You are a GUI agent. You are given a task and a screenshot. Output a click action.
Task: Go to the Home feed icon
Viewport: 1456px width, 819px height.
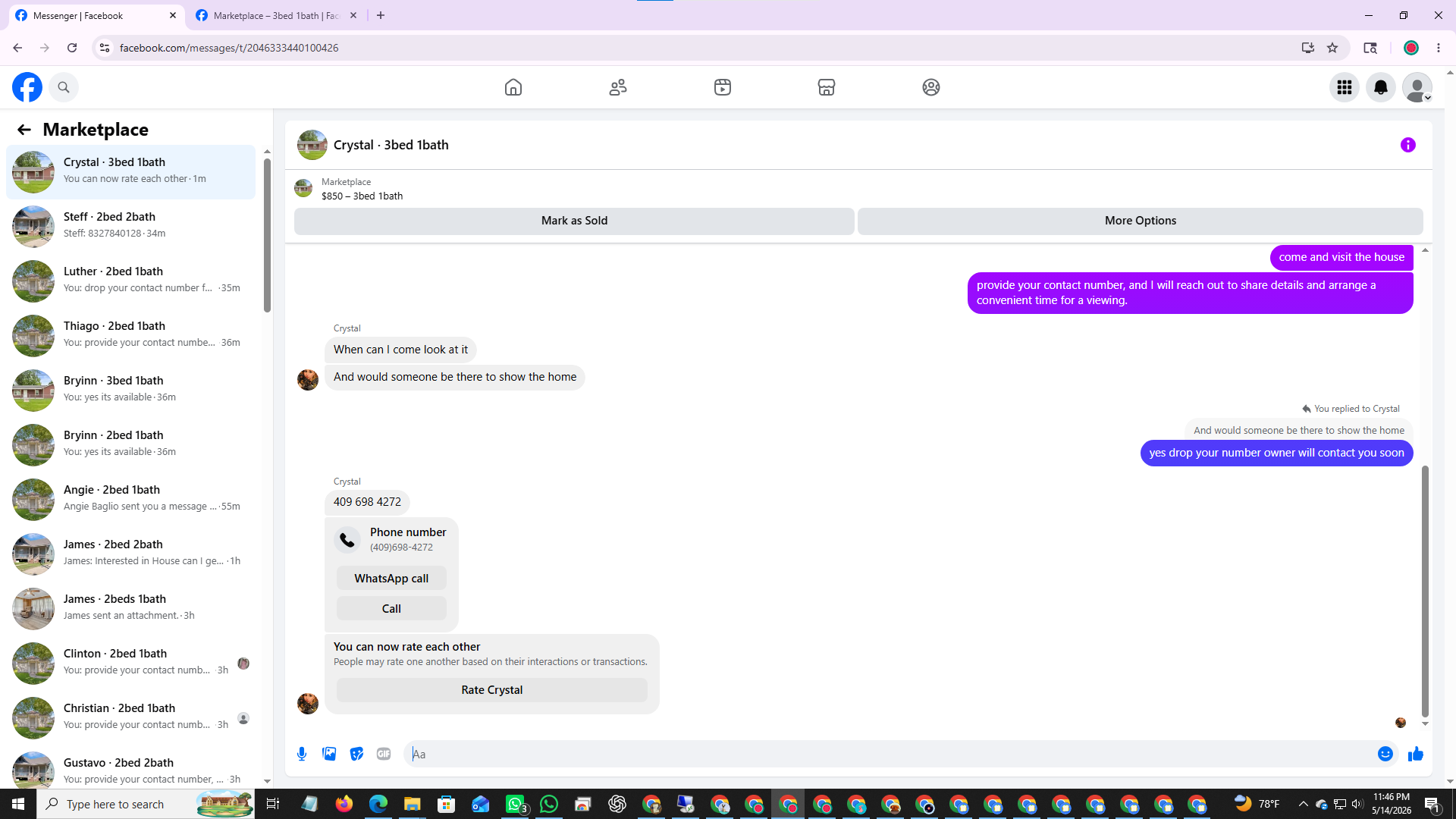pos(513,87)
